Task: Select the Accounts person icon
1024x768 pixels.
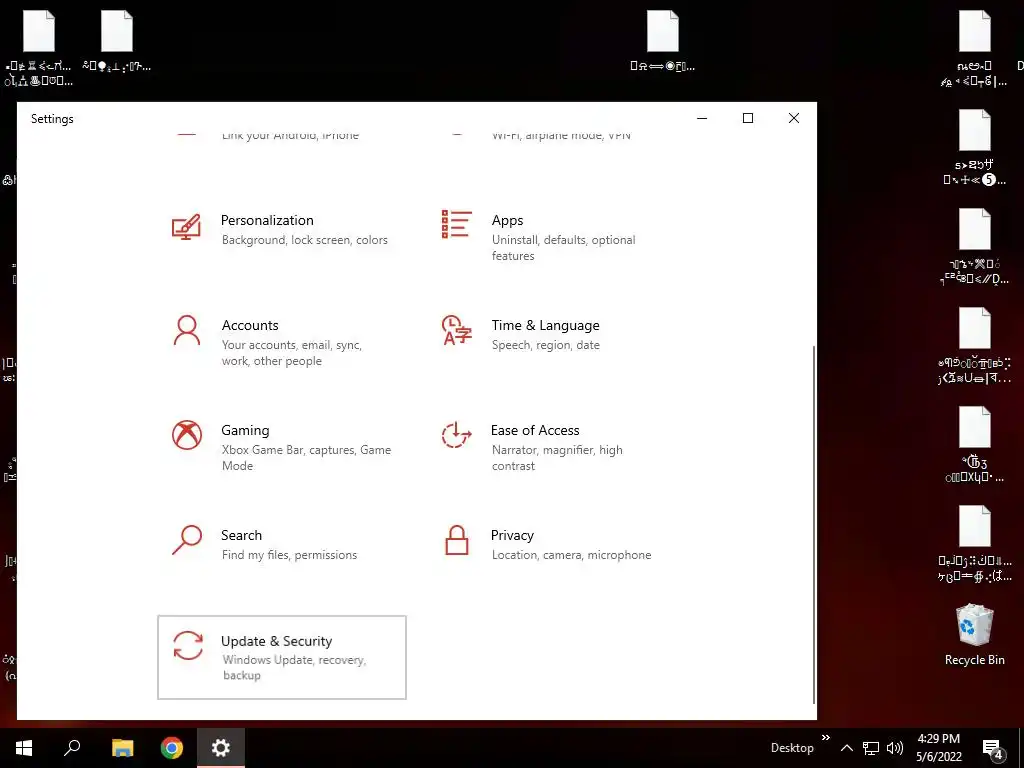Action: 187,330
